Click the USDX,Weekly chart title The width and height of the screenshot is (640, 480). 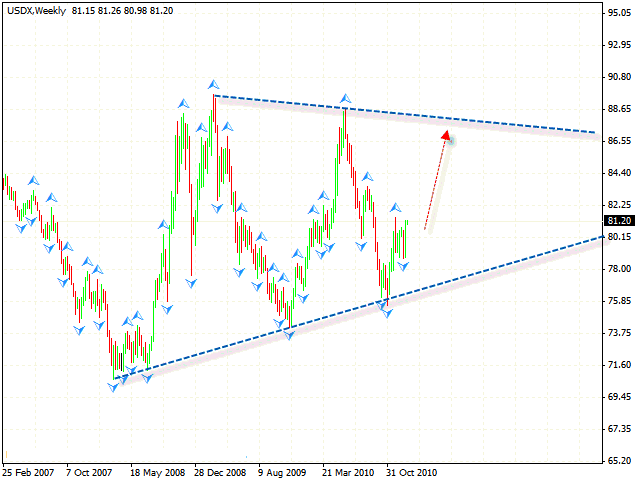[36, 11]
